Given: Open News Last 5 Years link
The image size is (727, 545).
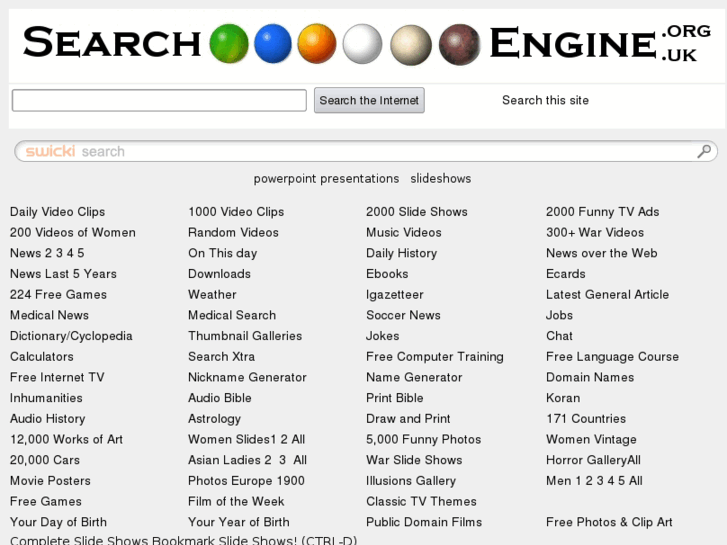Looking at the screenshot, I should coord(63,274).
